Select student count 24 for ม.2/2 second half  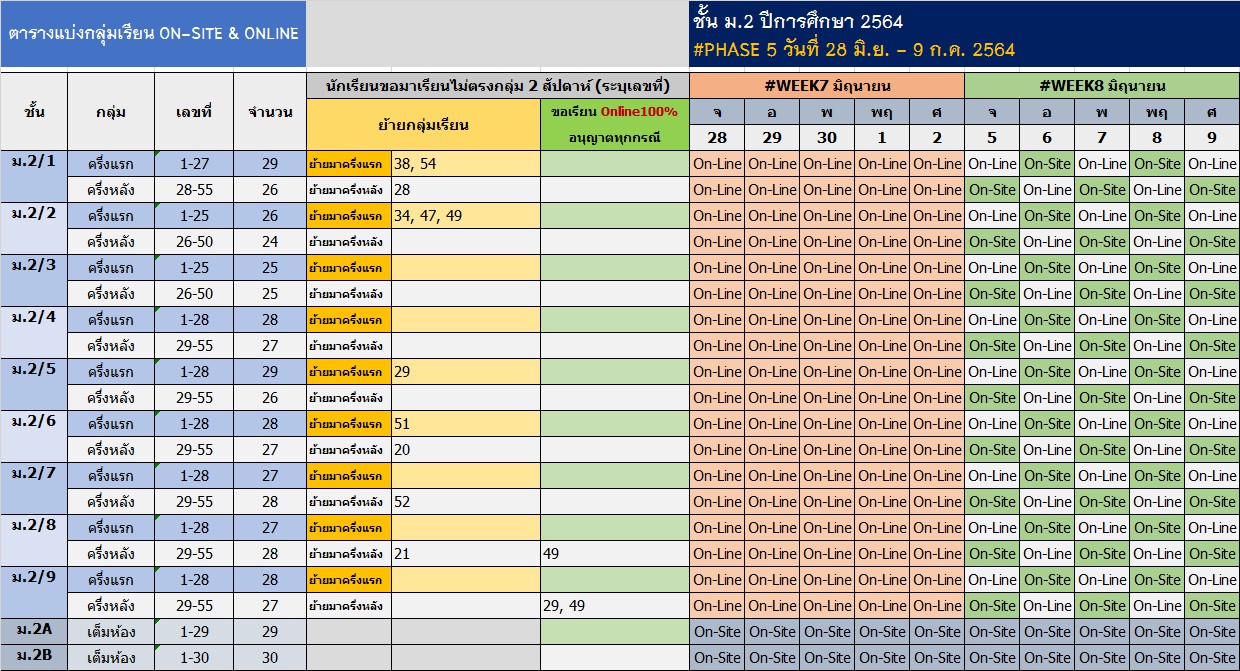[270, 241]
